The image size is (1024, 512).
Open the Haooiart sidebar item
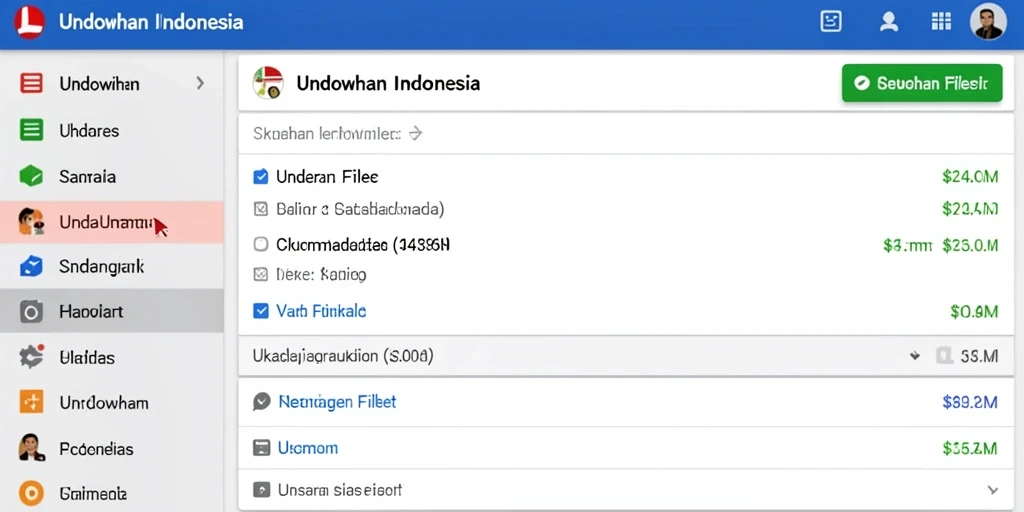click(112, 312)
